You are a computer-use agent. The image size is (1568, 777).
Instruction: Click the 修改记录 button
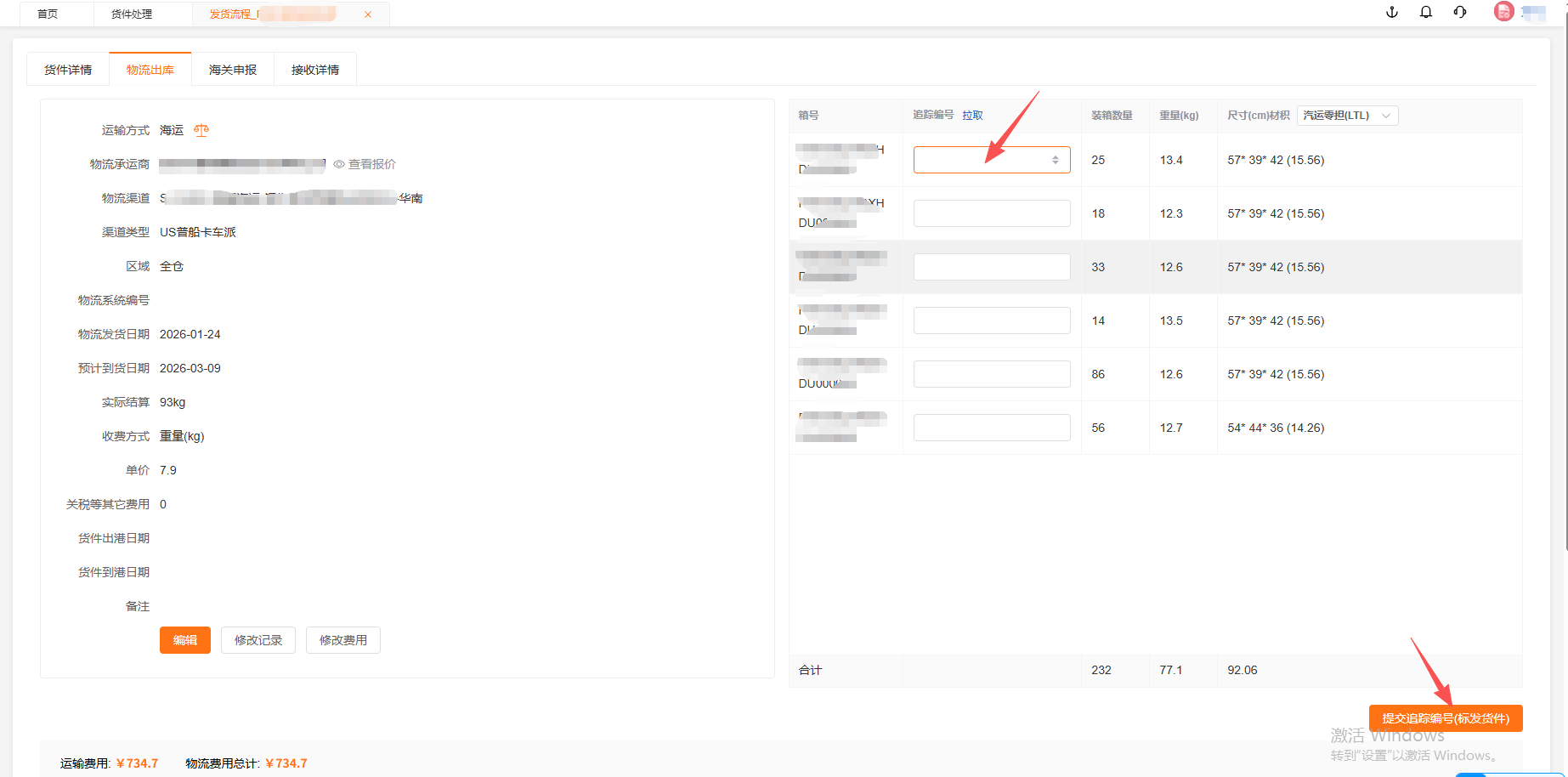click(258, 640)
